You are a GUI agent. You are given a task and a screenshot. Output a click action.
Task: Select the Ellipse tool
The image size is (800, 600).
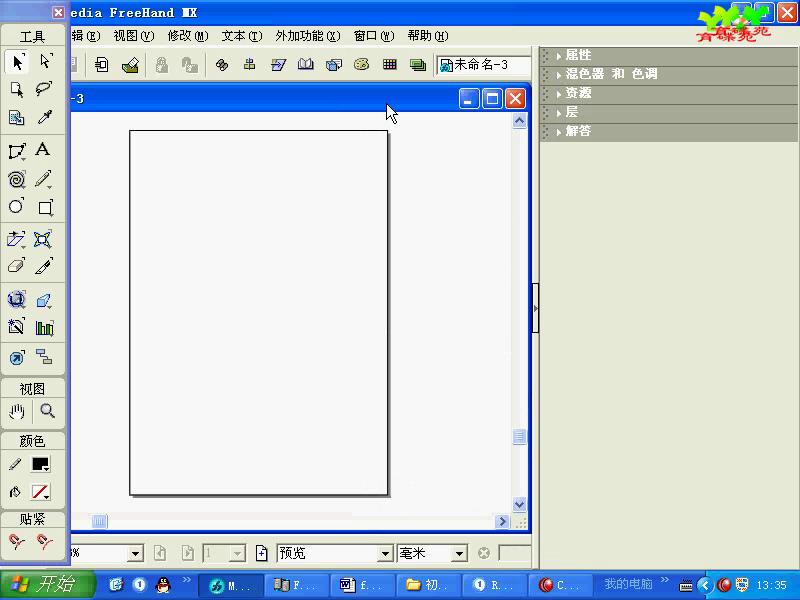coord(16,206)
